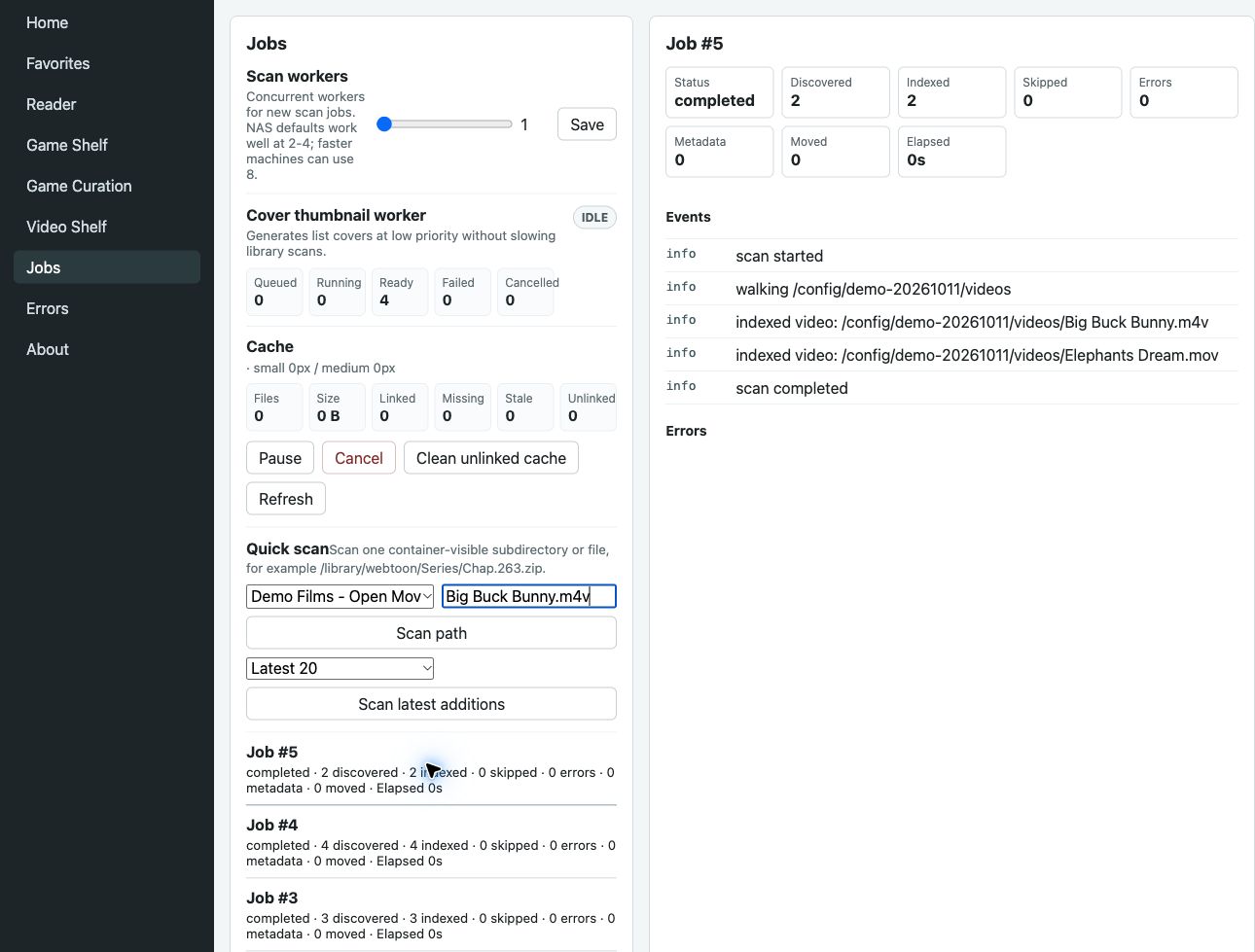Click the 'scan started' event row
The width and height of the screenshot is (1255, 952).
point(951,256)
